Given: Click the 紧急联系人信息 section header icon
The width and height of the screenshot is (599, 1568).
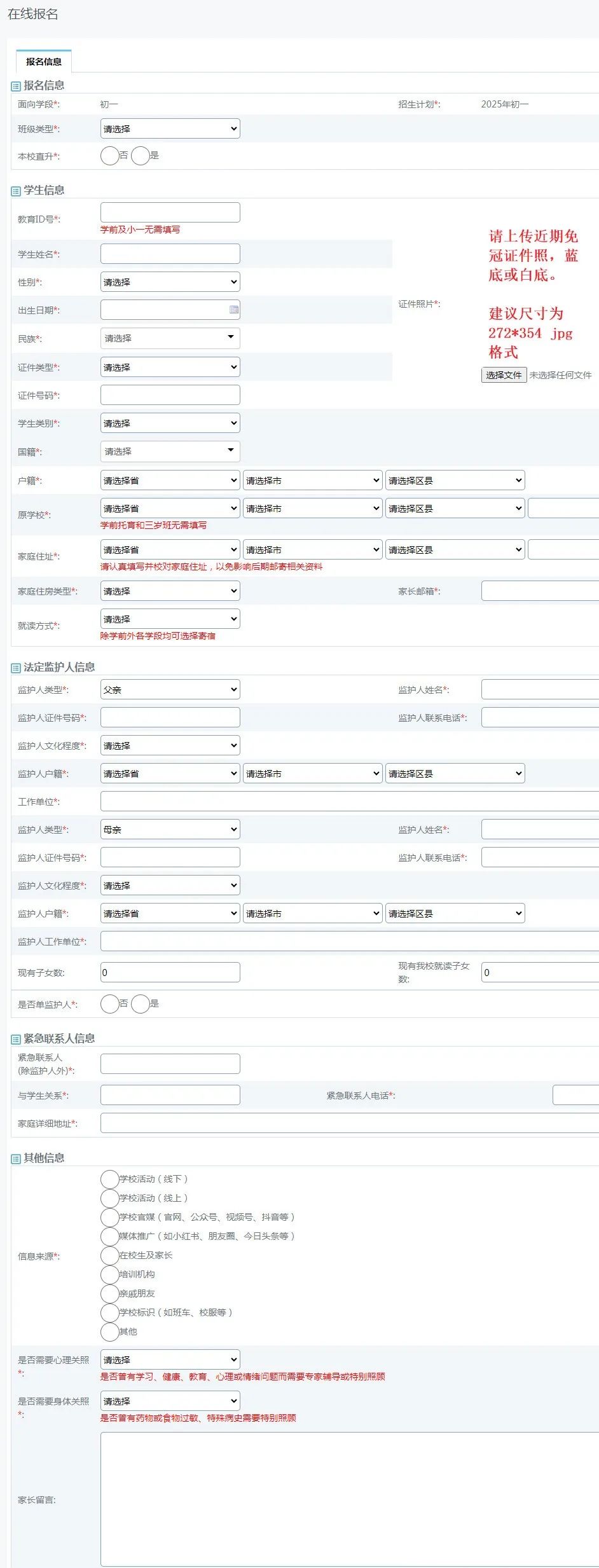Looking at the screenshot, I should [16, 1039].
